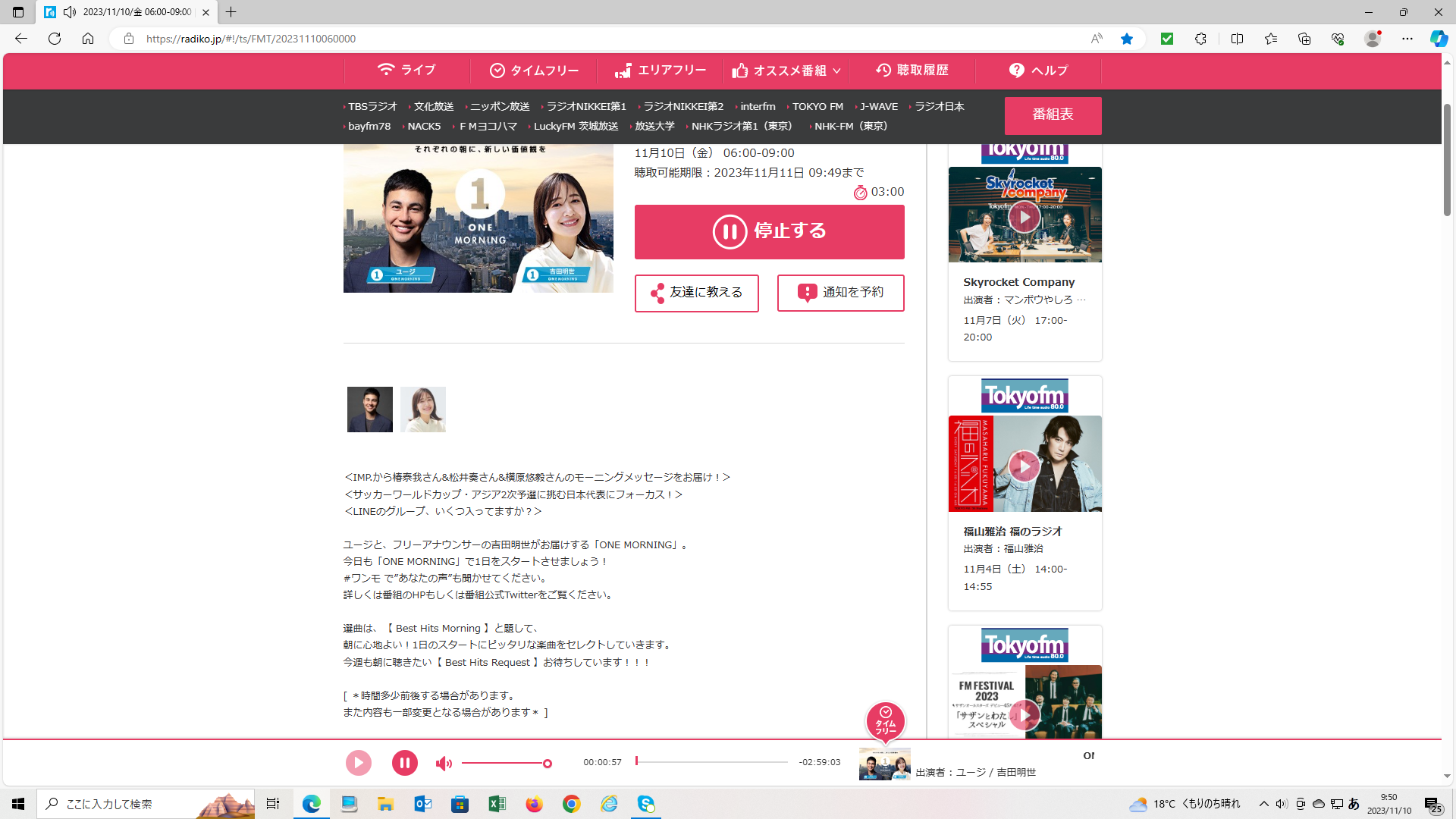The height and width of the screenshot is (819, 1456).
Task: Click the floating タイムフリー round badge
Action: click(x=885, y=721)
